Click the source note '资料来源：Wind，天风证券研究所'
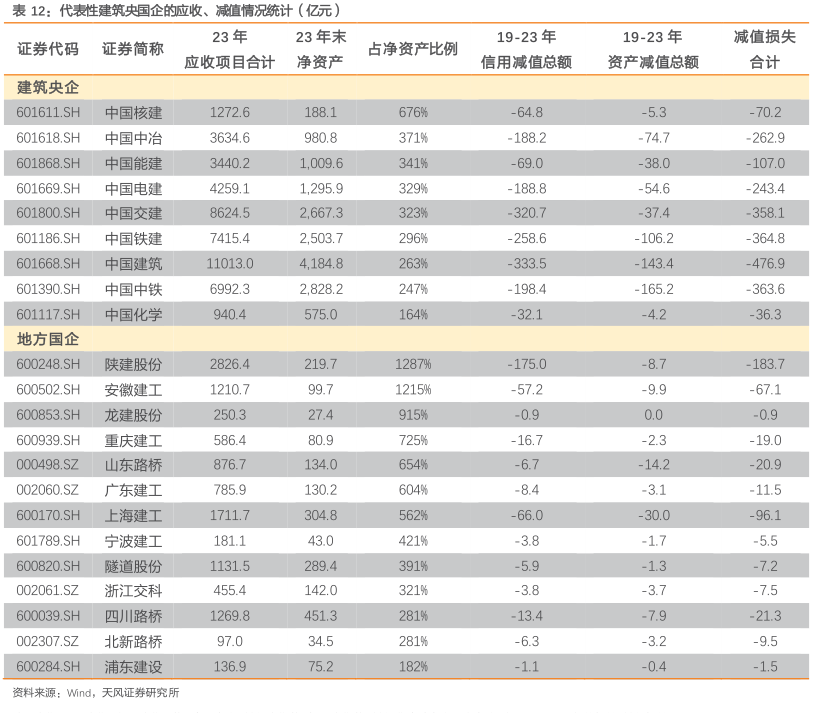This screenshot has width=828, height=713. [96, 692]
